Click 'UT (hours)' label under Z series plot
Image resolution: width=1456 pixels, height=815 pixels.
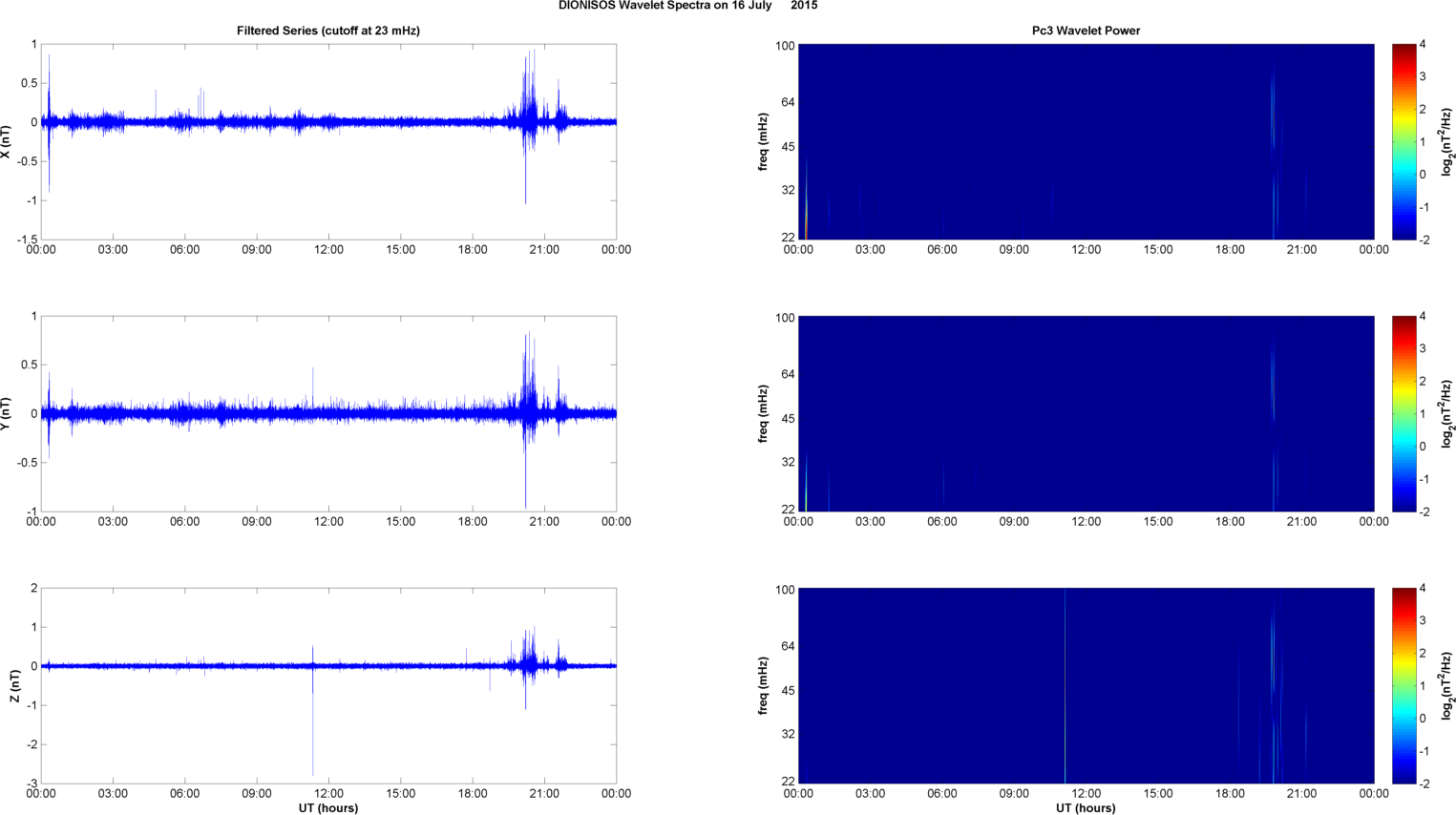328,807
